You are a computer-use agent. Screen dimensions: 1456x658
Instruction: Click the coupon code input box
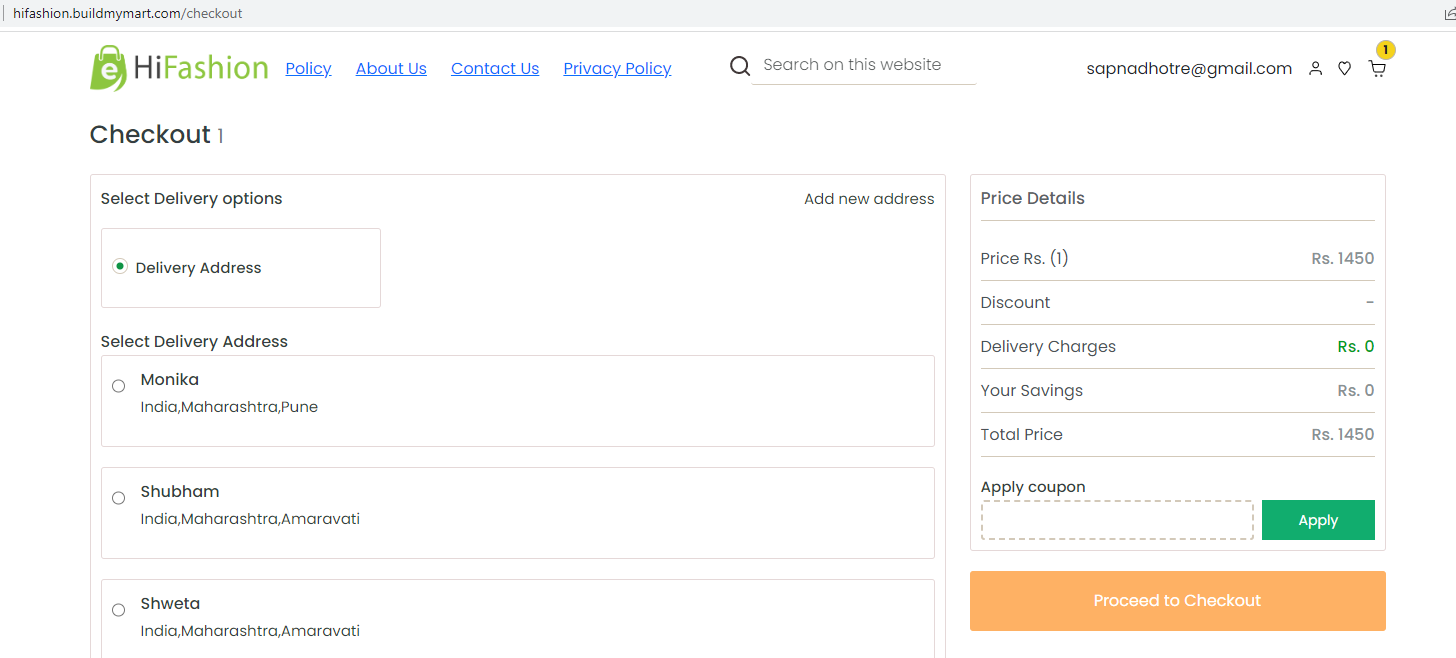tap(1117, 520)
